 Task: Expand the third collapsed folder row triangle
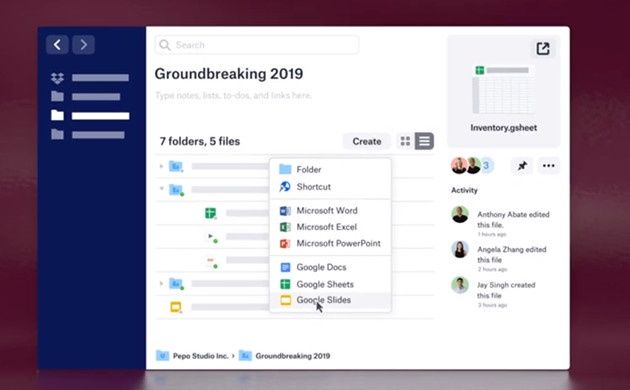click(x=162, y=284)
